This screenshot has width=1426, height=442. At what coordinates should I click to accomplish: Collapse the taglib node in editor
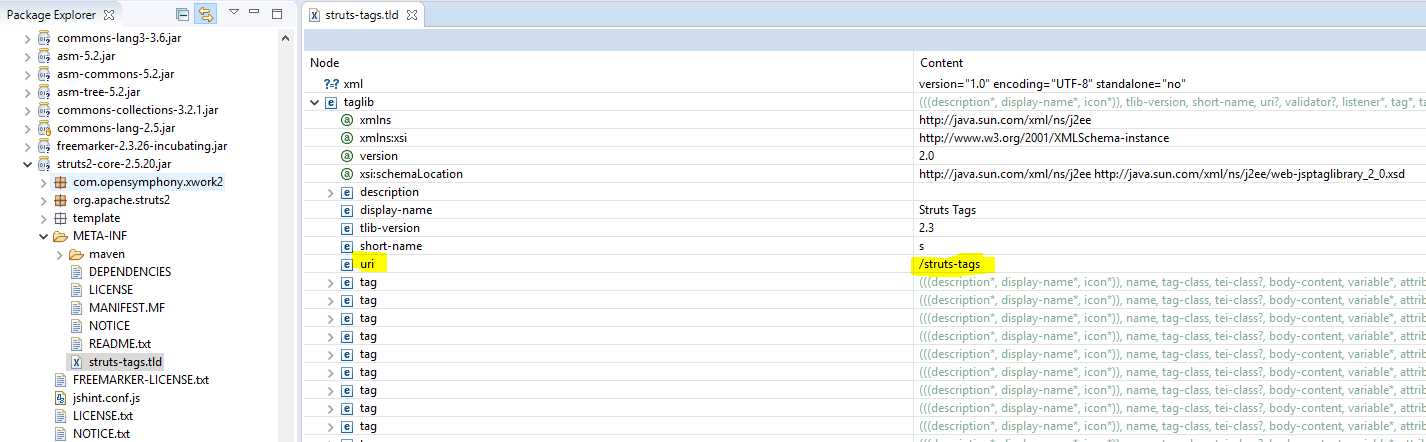tap(315, 102)
